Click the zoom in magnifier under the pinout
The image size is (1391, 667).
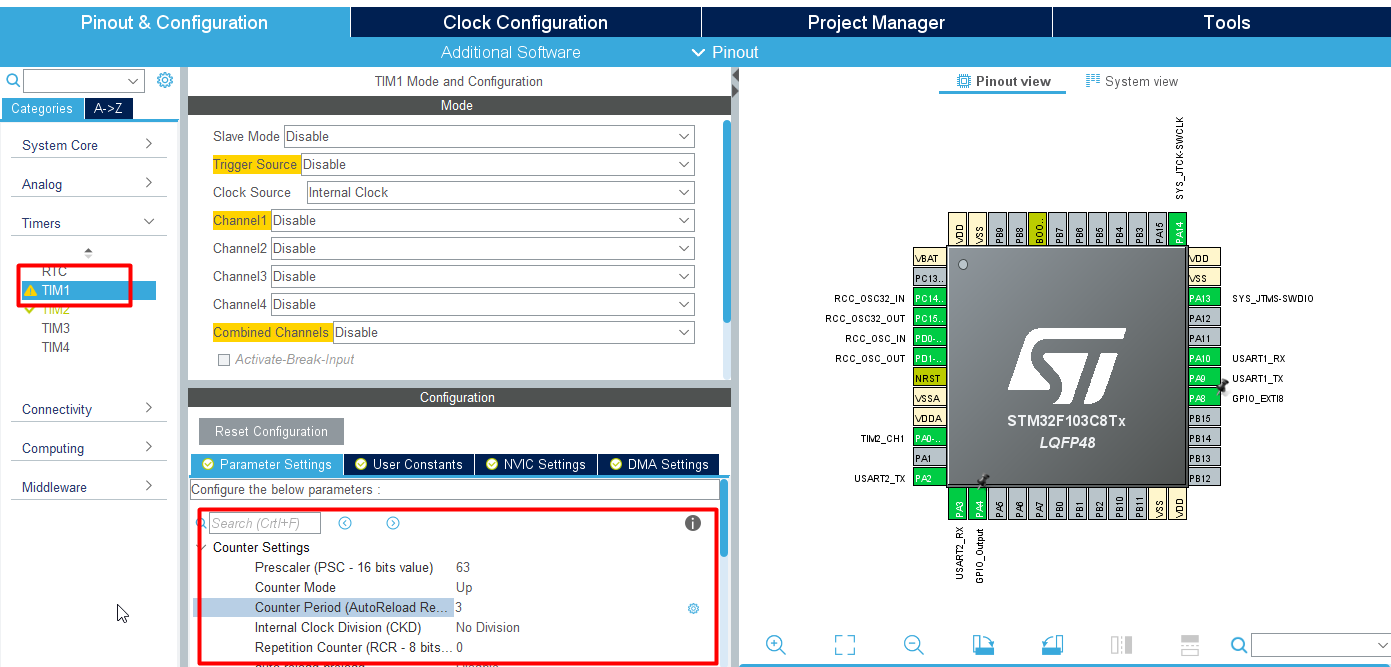(775, 645)
